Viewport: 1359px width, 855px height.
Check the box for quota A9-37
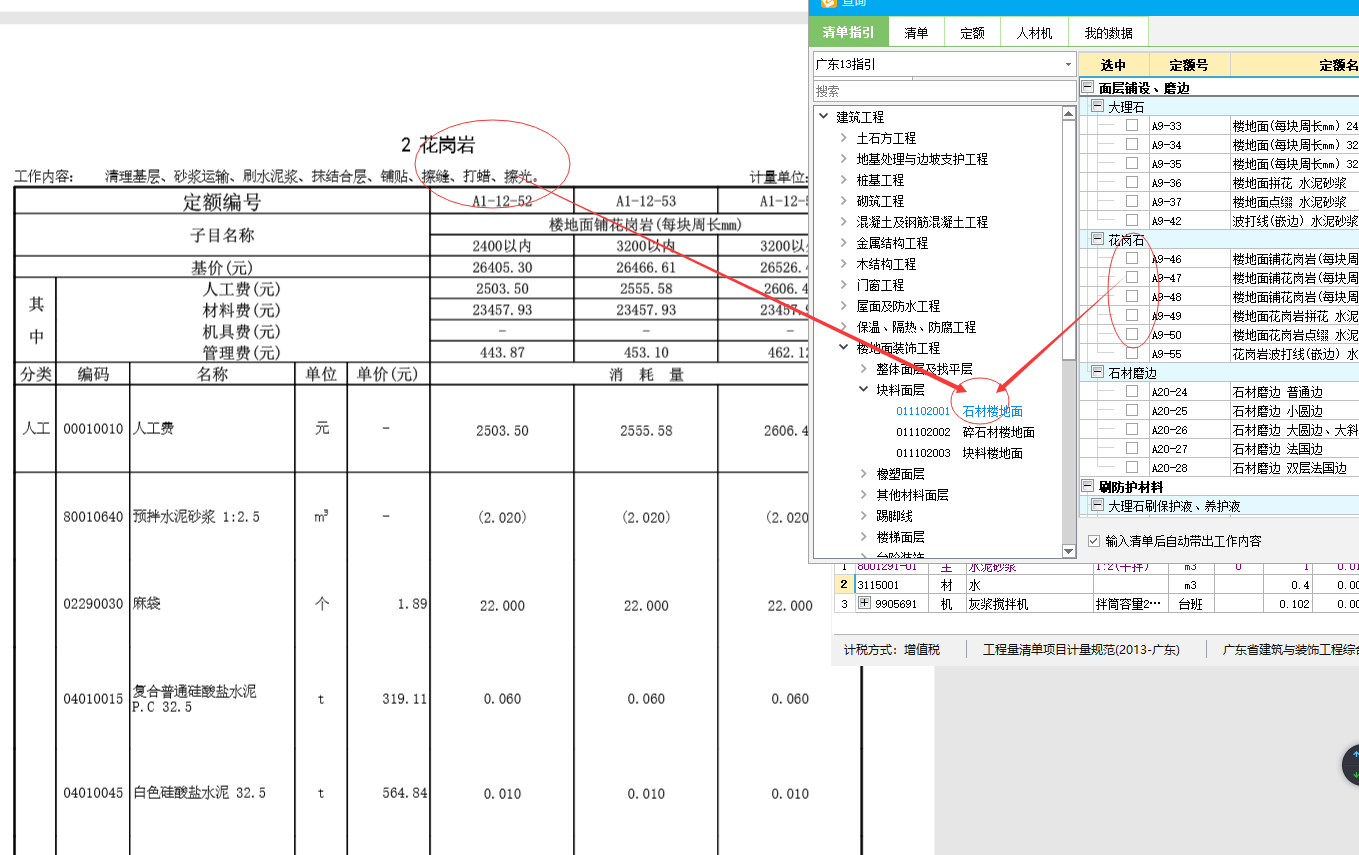coord(1131,202)
